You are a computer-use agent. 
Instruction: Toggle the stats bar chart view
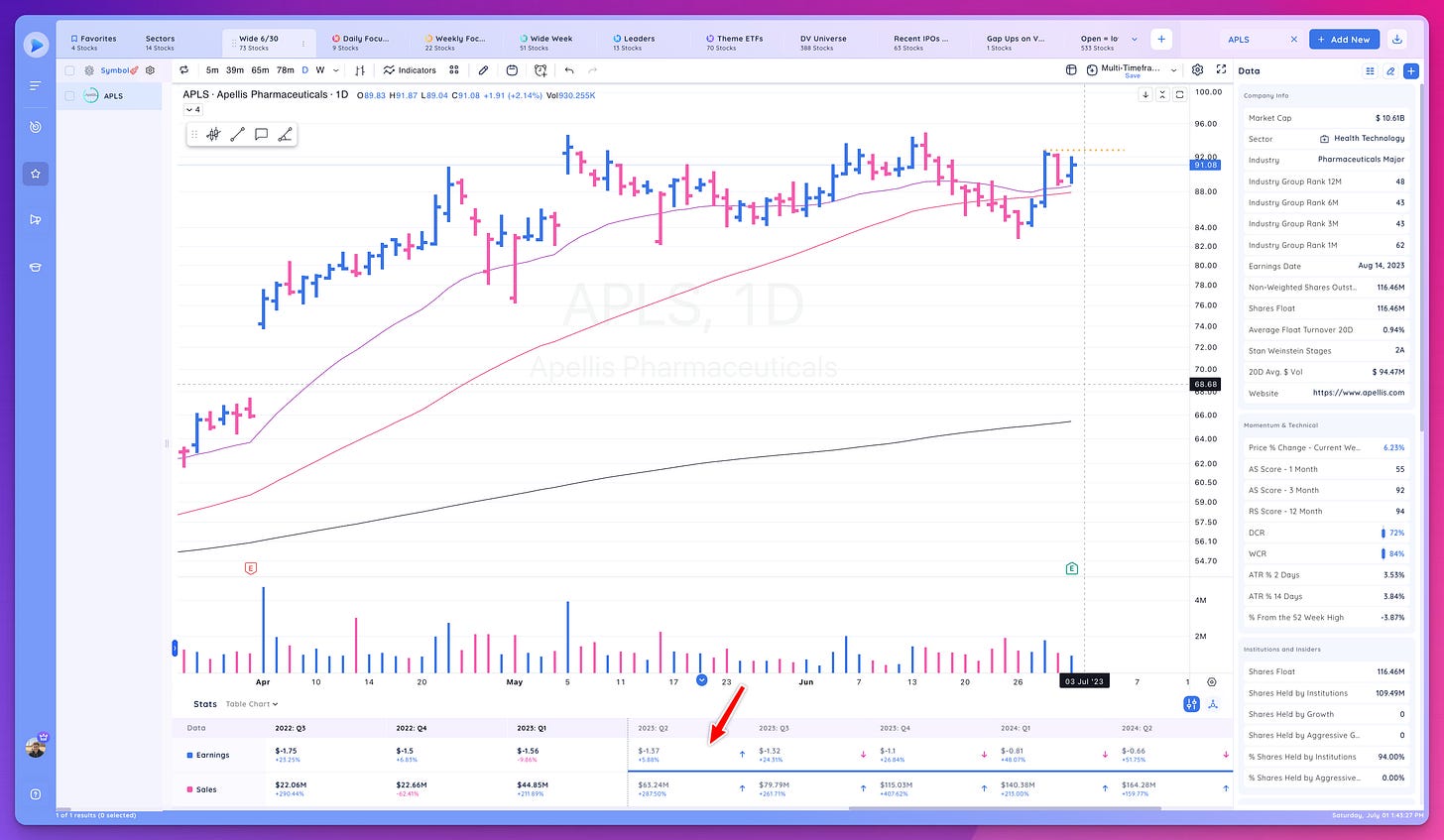(1192, 704)
